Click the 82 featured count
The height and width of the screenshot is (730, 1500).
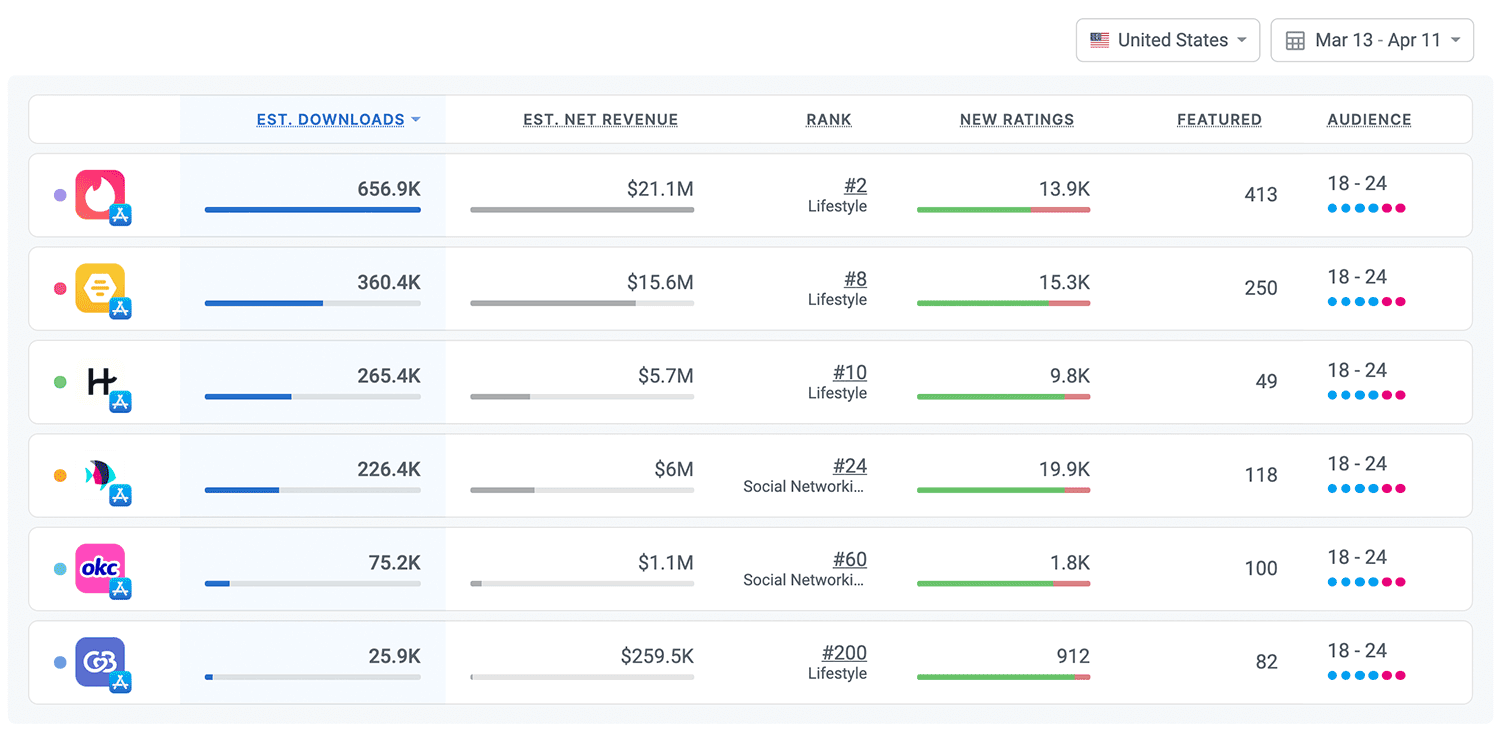tap(1266, 662)
